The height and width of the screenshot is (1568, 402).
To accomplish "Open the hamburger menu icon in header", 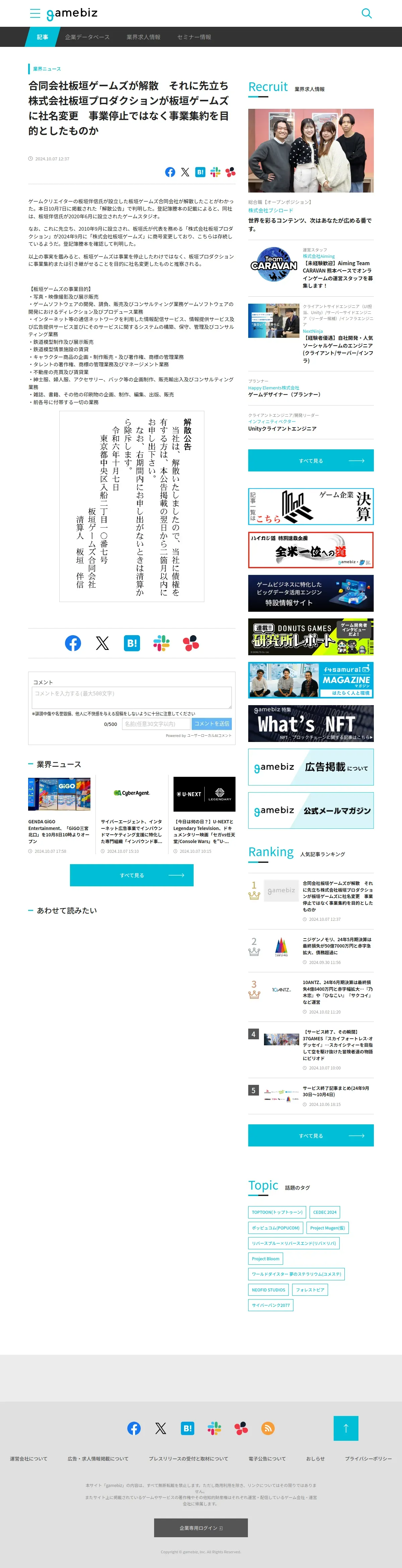I will [x=35, y=13].
